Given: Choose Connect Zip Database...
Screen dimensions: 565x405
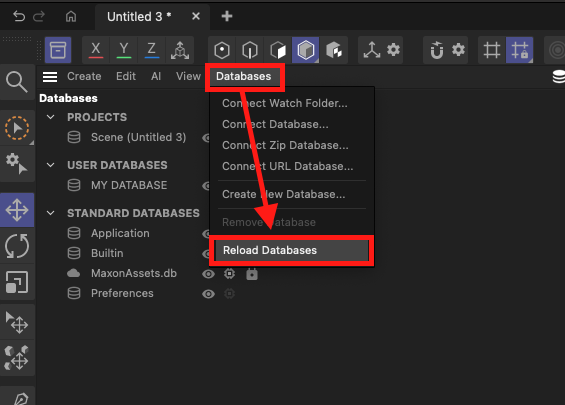Looking at the screenshot, I should 285,145.
